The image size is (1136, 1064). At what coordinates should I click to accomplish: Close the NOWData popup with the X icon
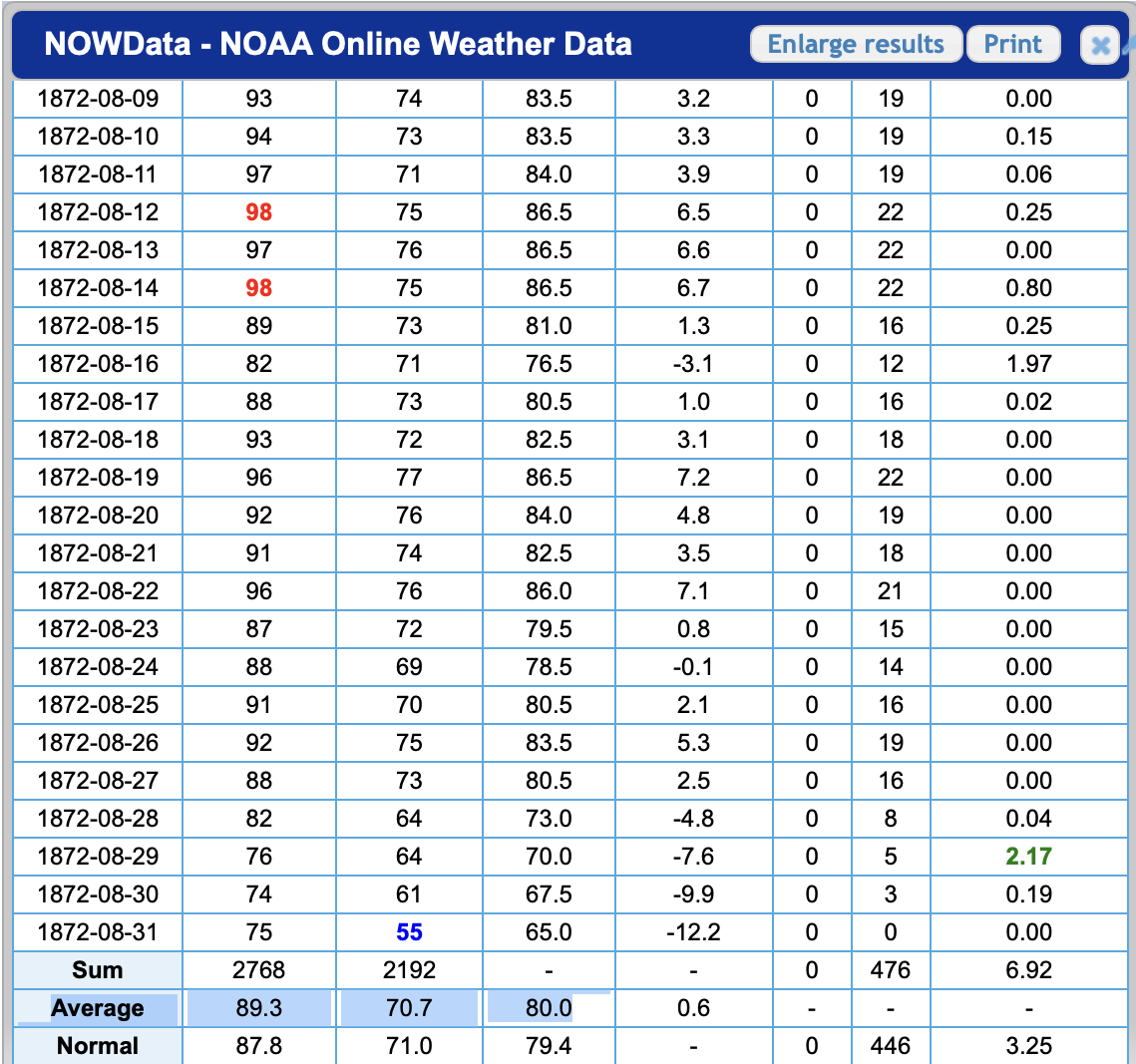click(x=1100, y=45)
